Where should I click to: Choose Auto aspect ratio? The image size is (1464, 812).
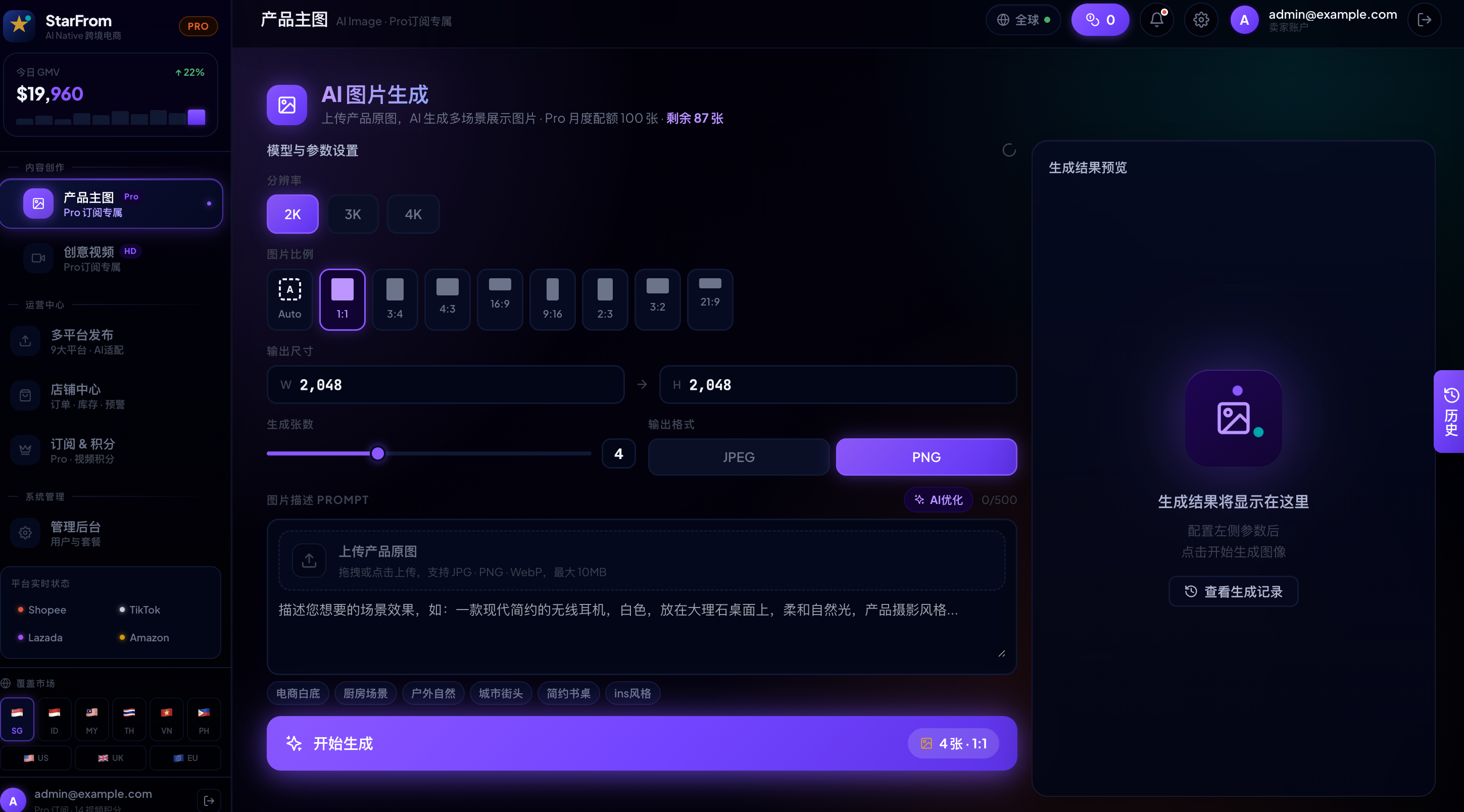(290, 299)
